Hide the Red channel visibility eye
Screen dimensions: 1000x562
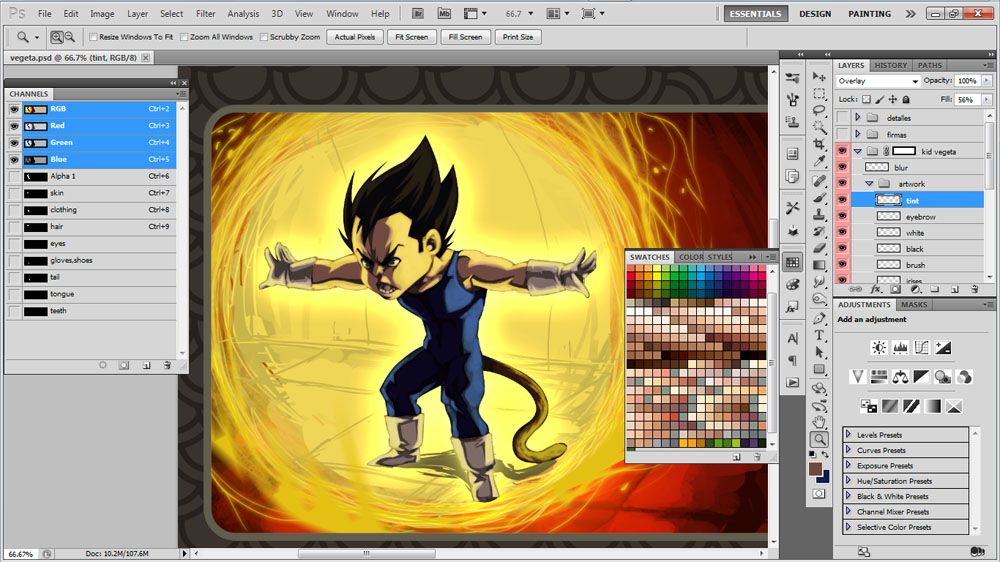click(x=14, y=126)
